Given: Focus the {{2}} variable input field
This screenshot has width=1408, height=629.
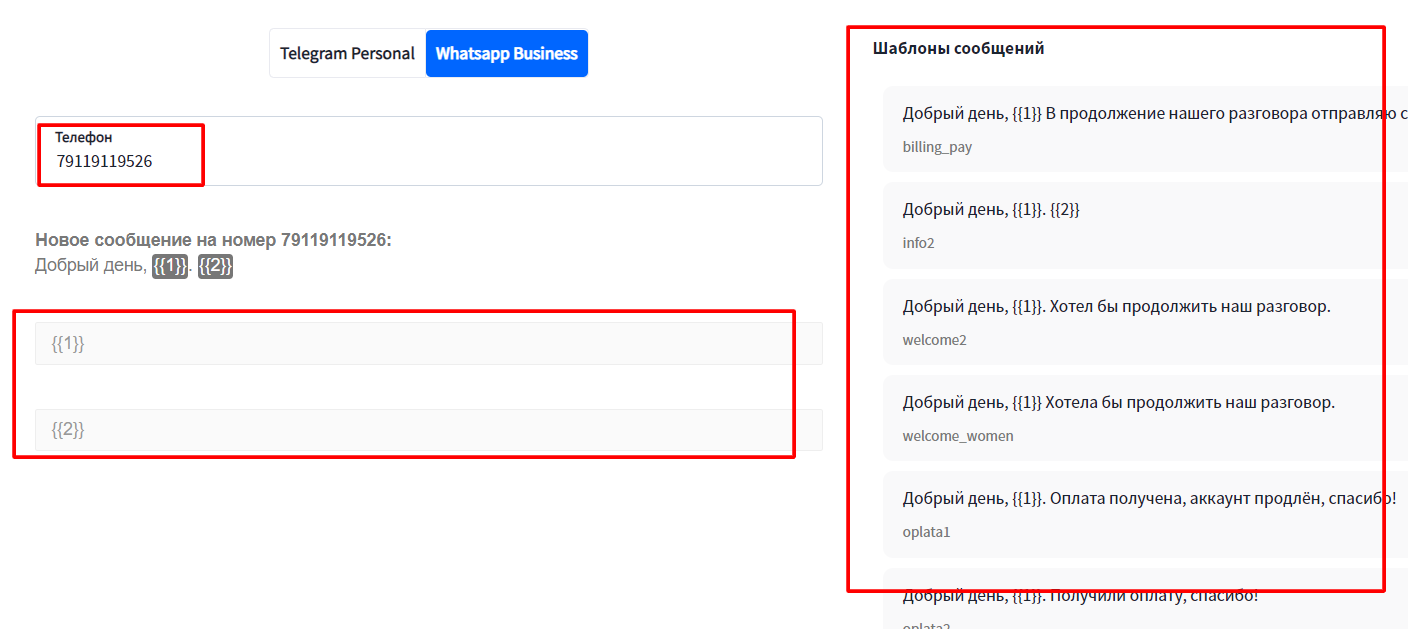Looking at the screenshot, I should coord(429,430).
